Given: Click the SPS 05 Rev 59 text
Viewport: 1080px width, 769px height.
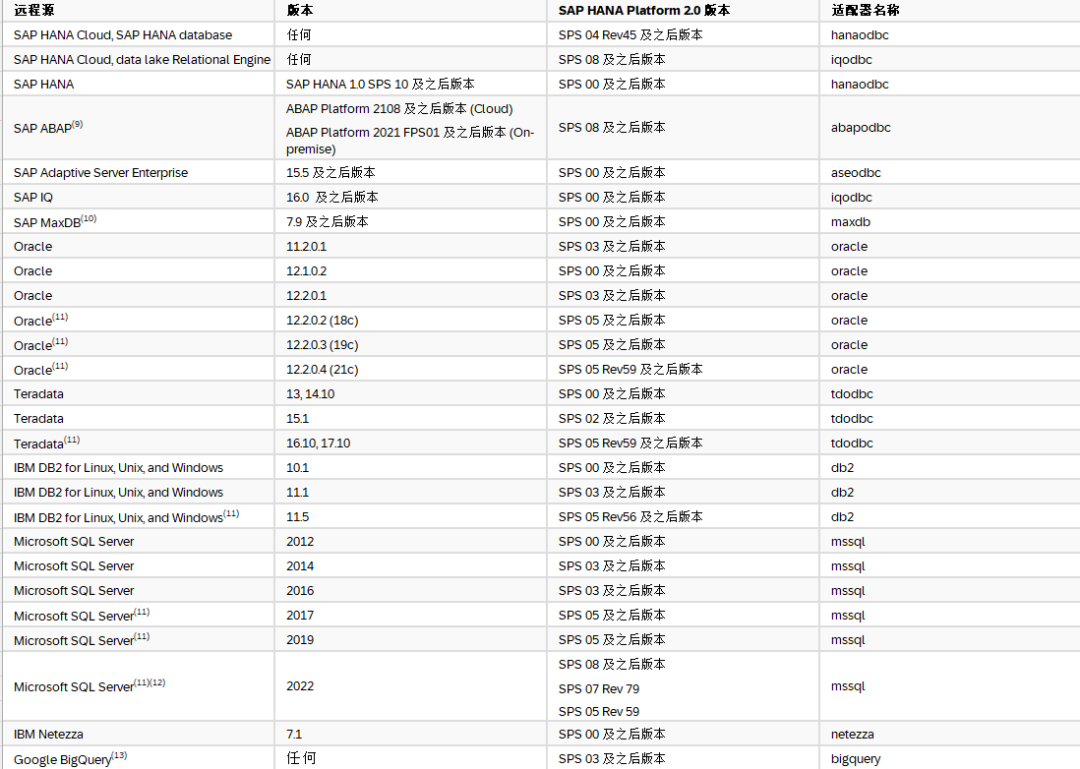Looking at the screenshot, I should [x=599, y=712].
